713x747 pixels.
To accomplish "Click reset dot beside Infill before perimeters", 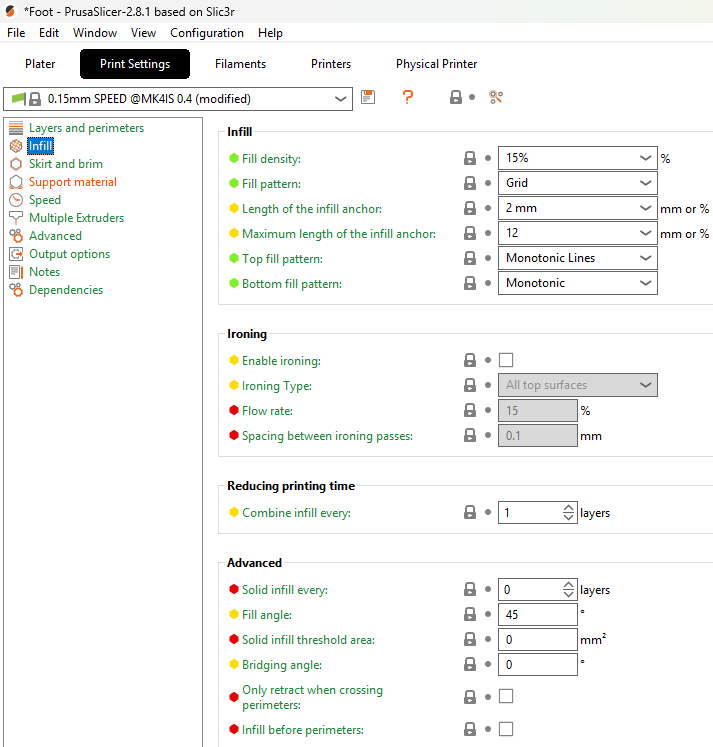I will 488,729.
